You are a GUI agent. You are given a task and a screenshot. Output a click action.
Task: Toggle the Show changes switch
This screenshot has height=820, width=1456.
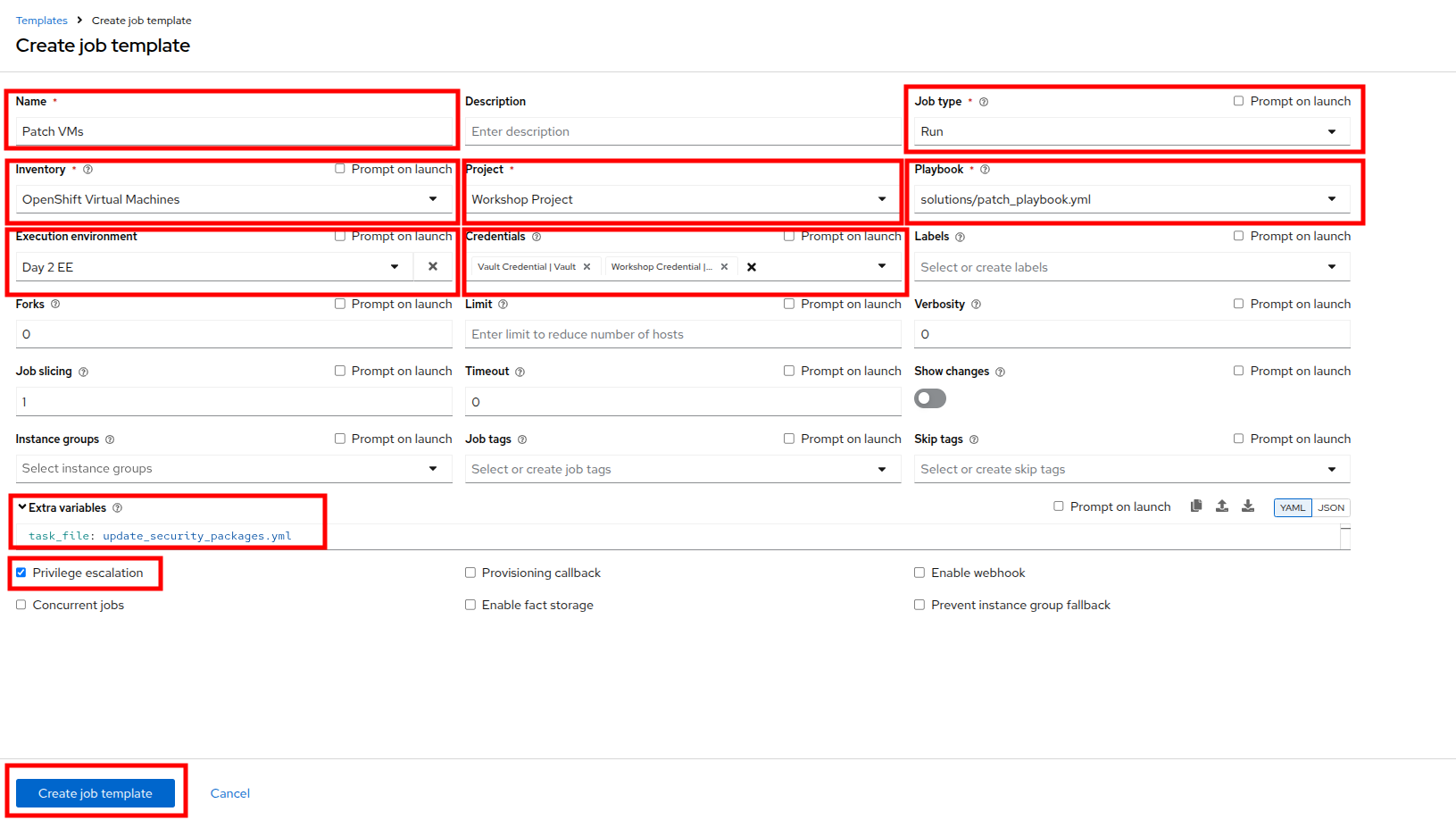point(929,398)
